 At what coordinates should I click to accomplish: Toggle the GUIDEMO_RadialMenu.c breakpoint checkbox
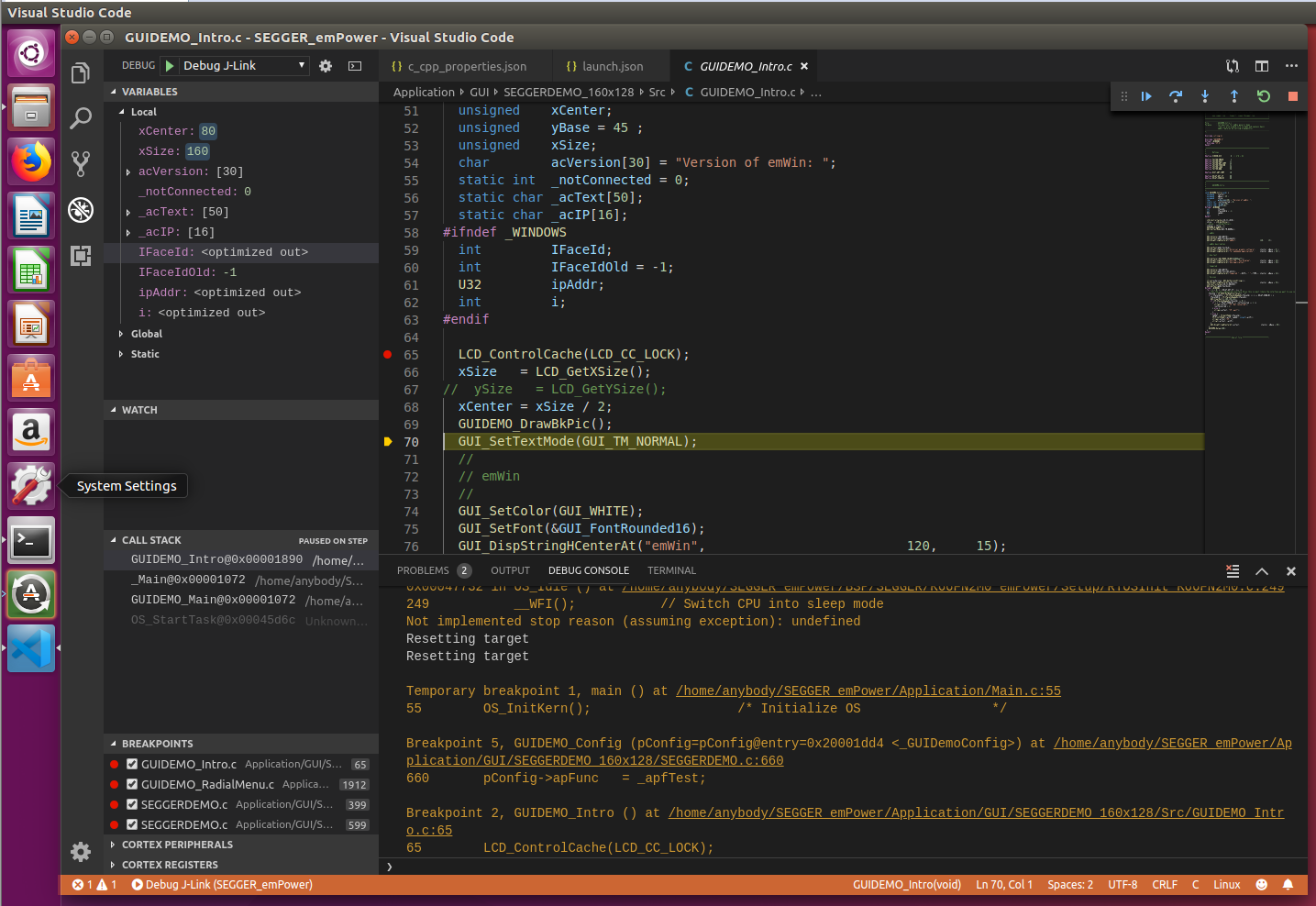pyautogui.click(x=132, y=784)
